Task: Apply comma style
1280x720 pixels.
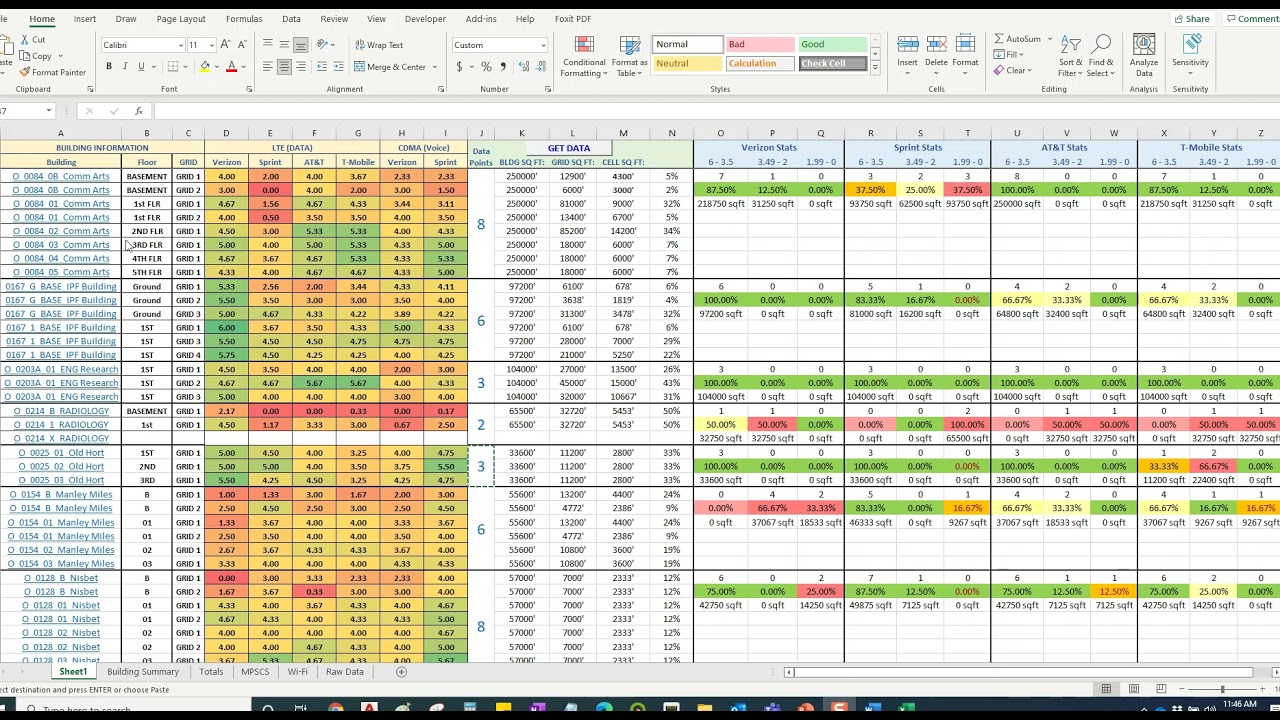Action: pyautogui.click(x=502, y=67)
